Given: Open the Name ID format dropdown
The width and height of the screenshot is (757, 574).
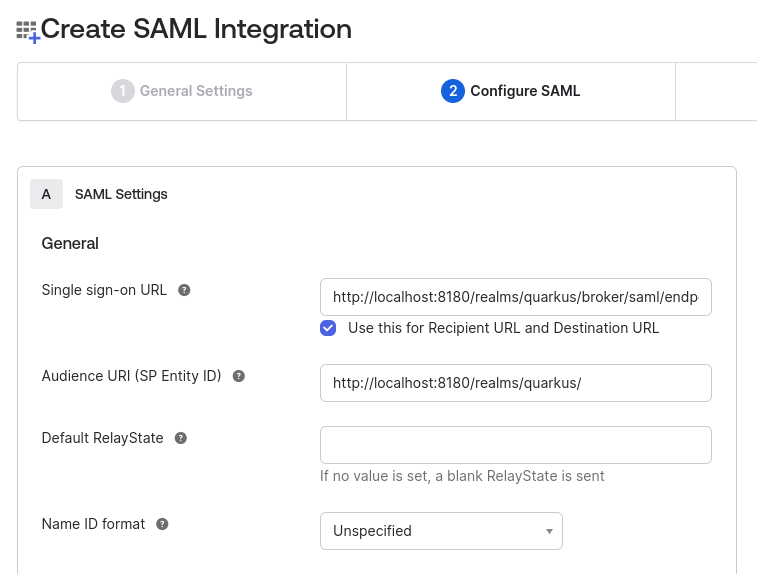Looking at the screenshot, I should (441, 531).
